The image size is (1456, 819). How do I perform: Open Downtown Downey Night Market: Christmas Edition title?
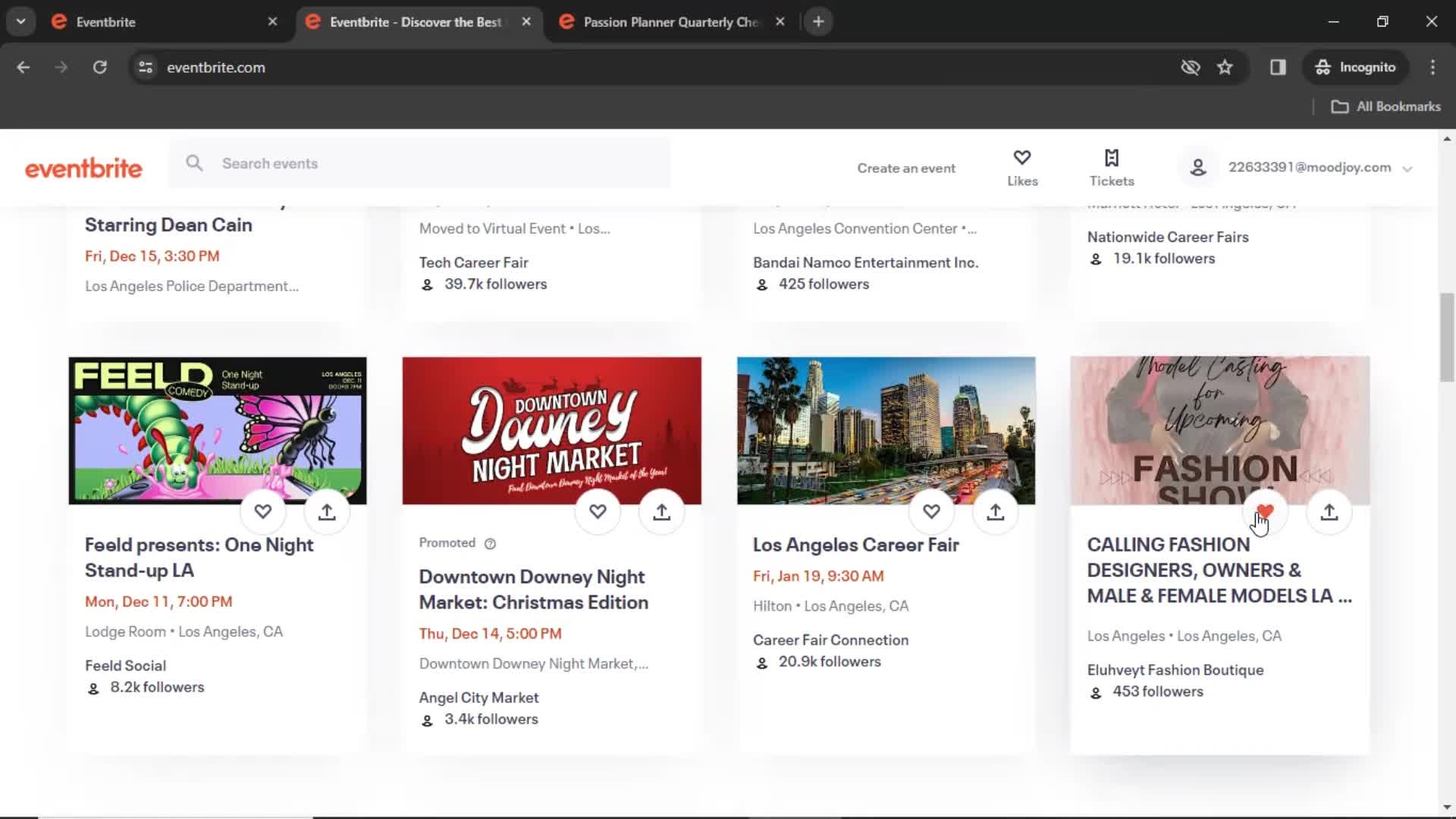[x=533, y=589]
